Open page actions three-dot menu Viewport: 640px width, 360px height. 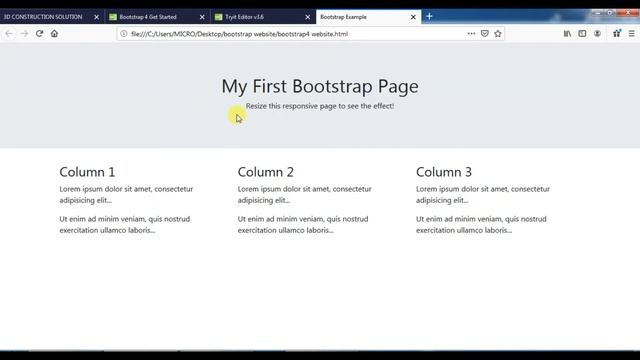pos(471,34)
